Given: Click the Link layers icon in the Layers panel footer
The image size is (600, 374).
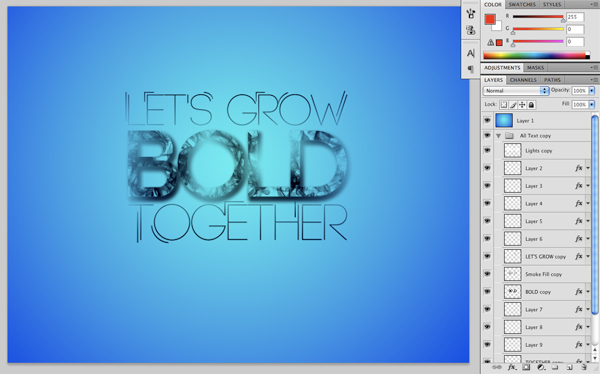Looking at the screenshot, I should click(496, 367).
